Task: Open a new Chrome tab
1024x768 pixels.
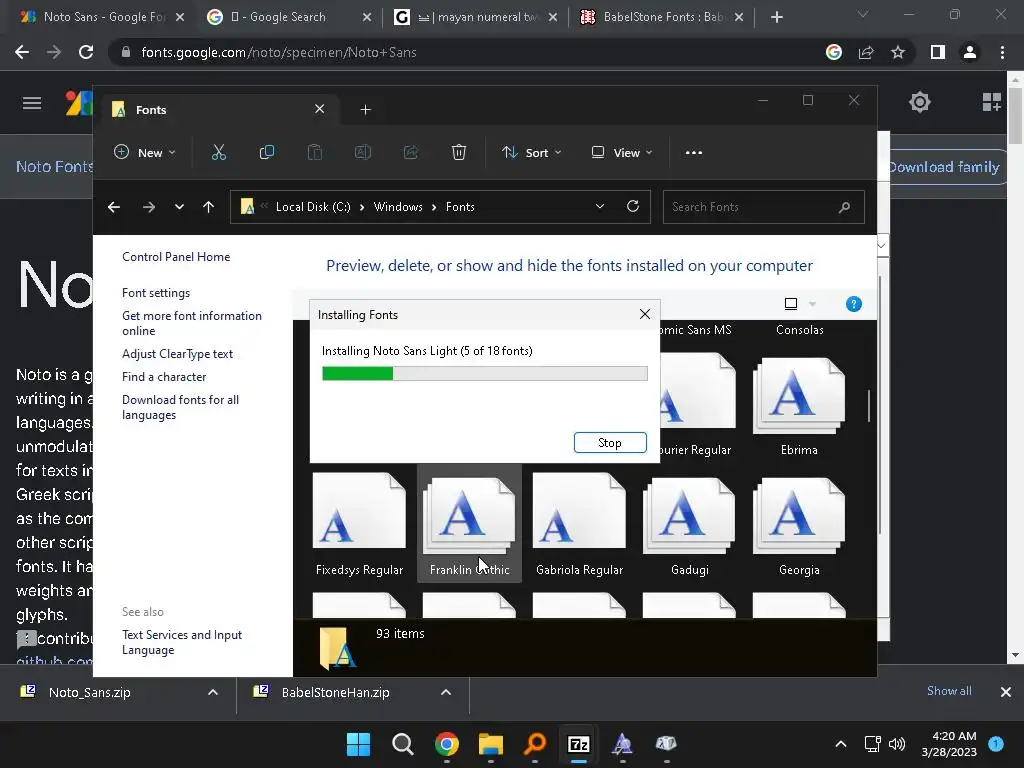Action: (776, 17)
